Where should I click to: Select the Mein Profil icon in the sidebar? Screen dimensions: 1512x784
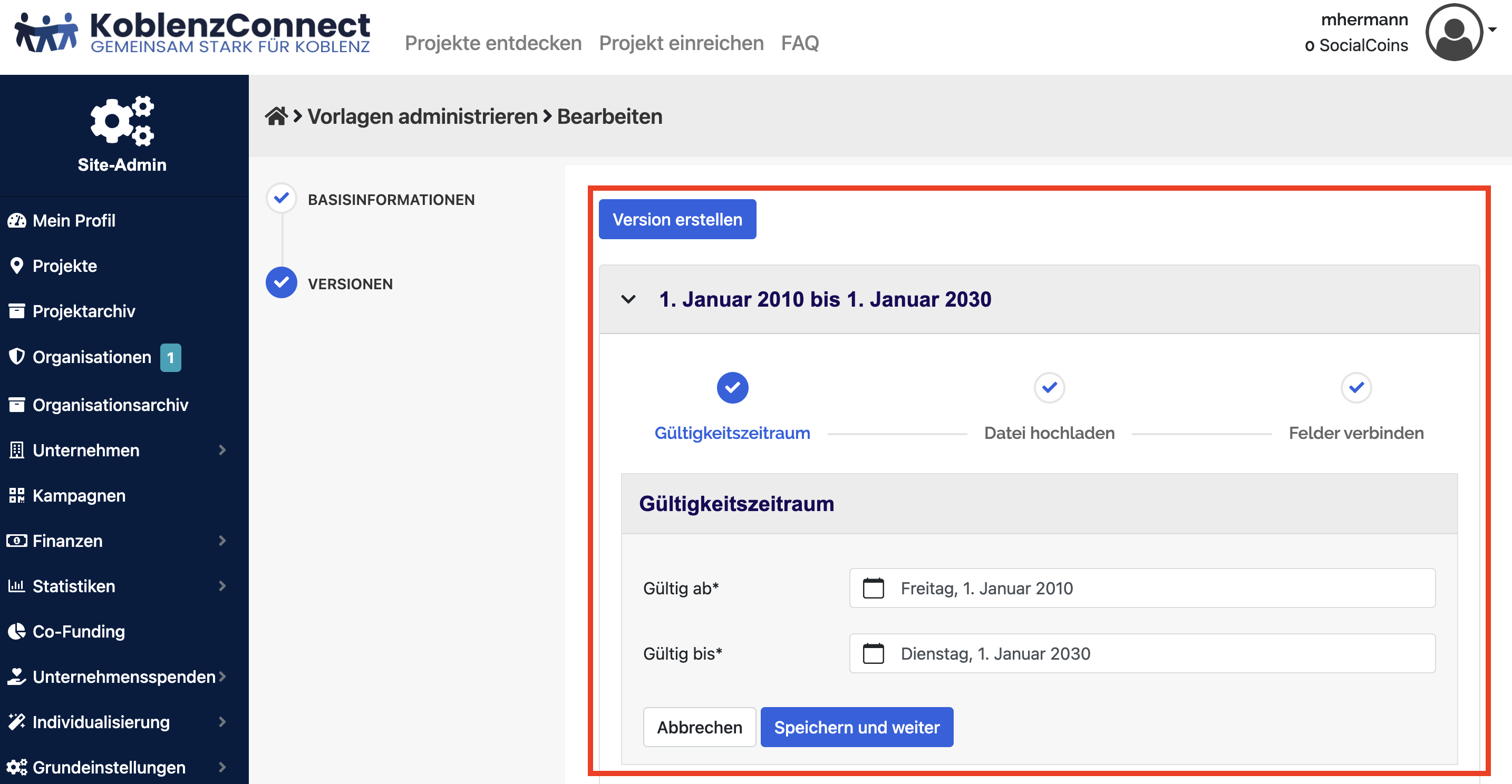16,220
